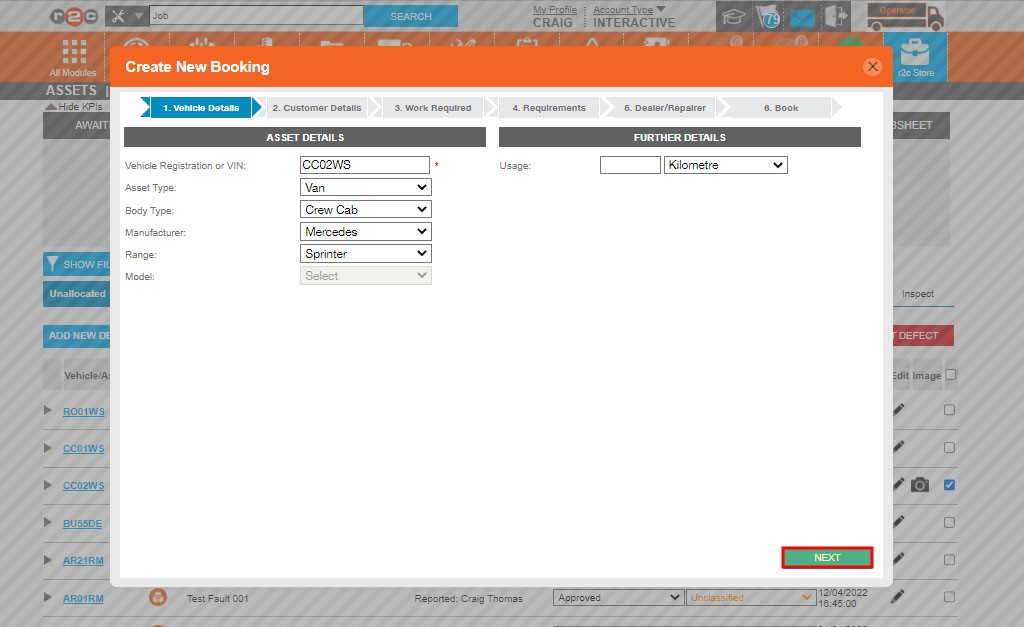1024x627 pixels.
Task: Open the Requirements step tab
Action: coord(548,107)
